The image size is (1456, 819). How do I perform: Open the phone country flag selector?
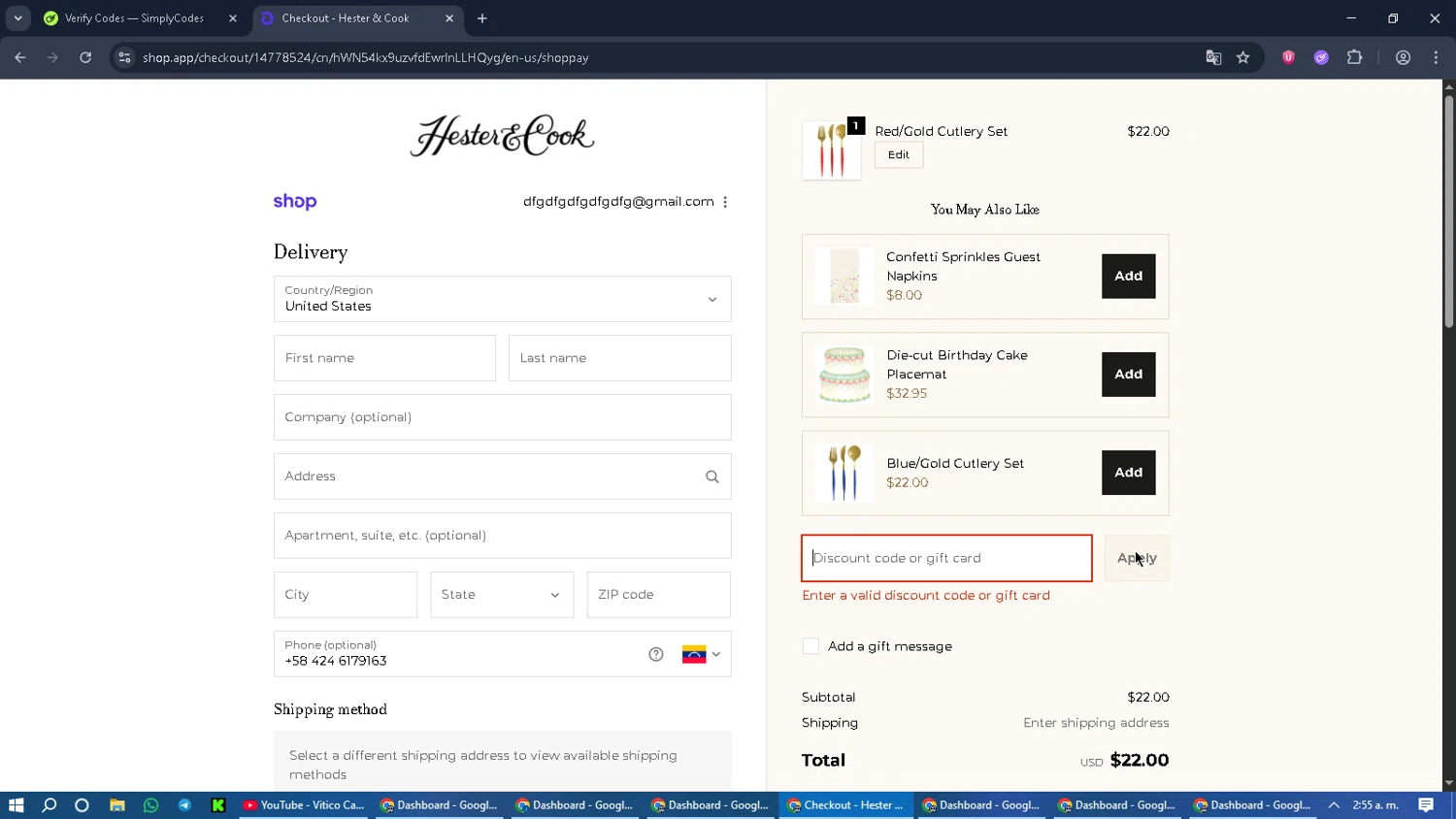[702, 654]
